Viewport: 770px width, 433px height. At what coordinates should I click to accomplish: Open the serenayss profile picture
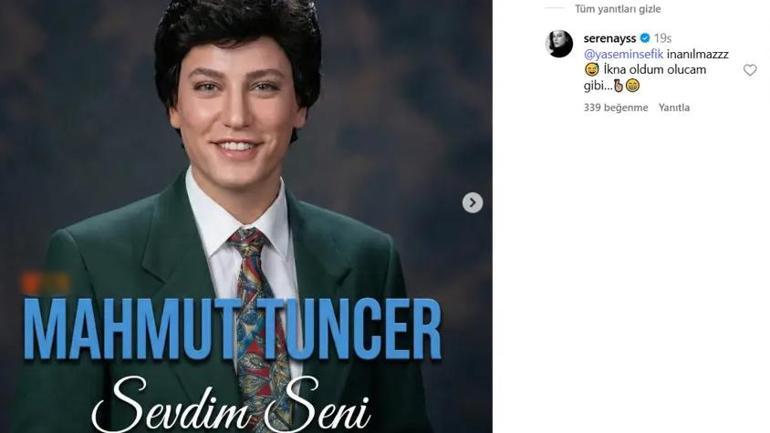tap(559, 43)
